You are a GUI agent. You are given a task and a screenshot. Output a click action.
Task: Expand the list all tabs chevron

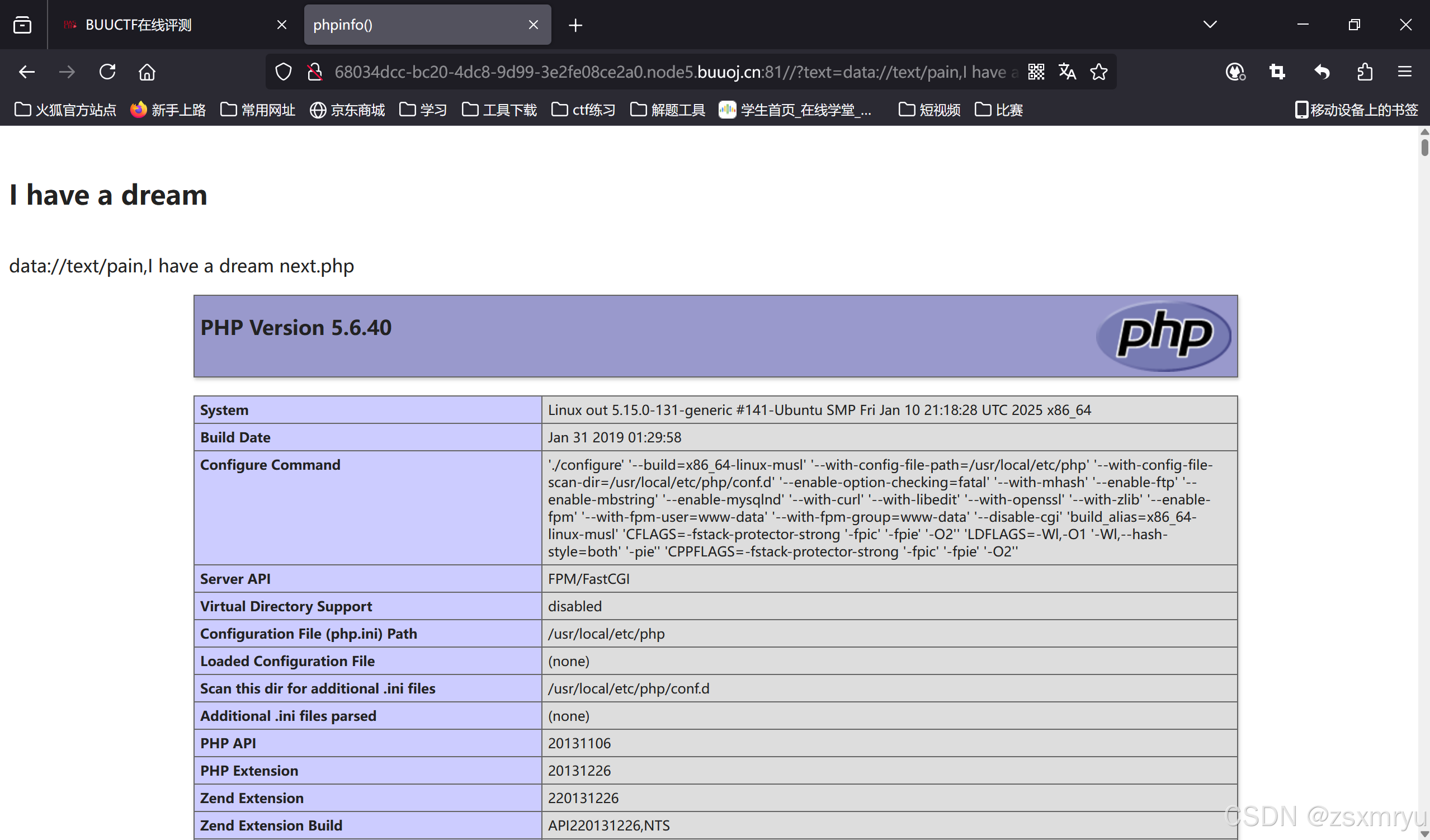point(1210,25)
